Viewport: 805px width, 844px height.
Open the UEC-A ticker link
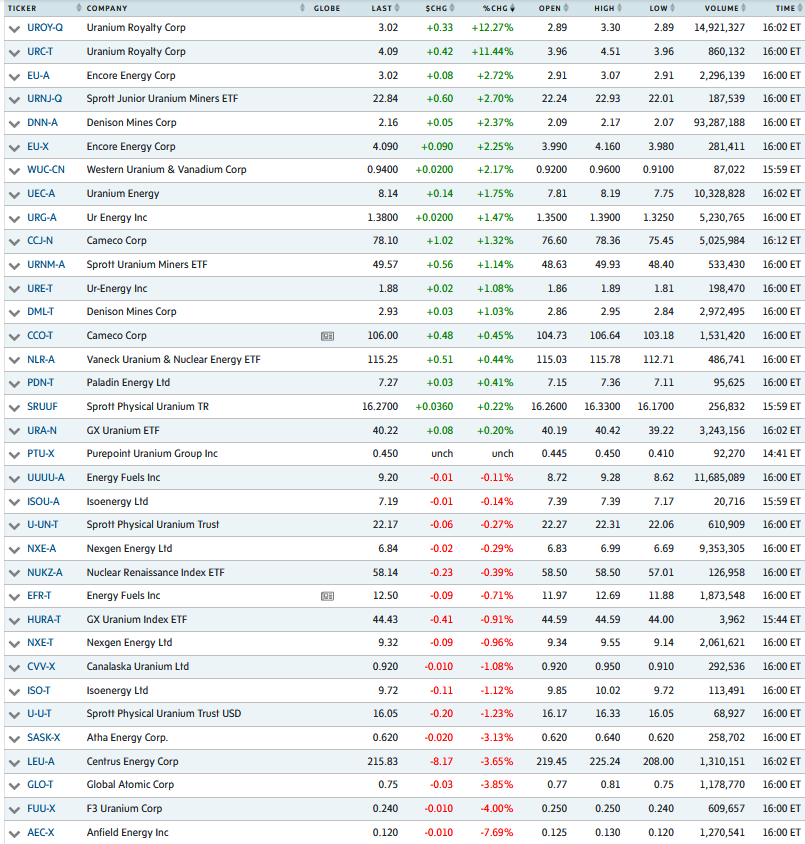coord(41,193)
